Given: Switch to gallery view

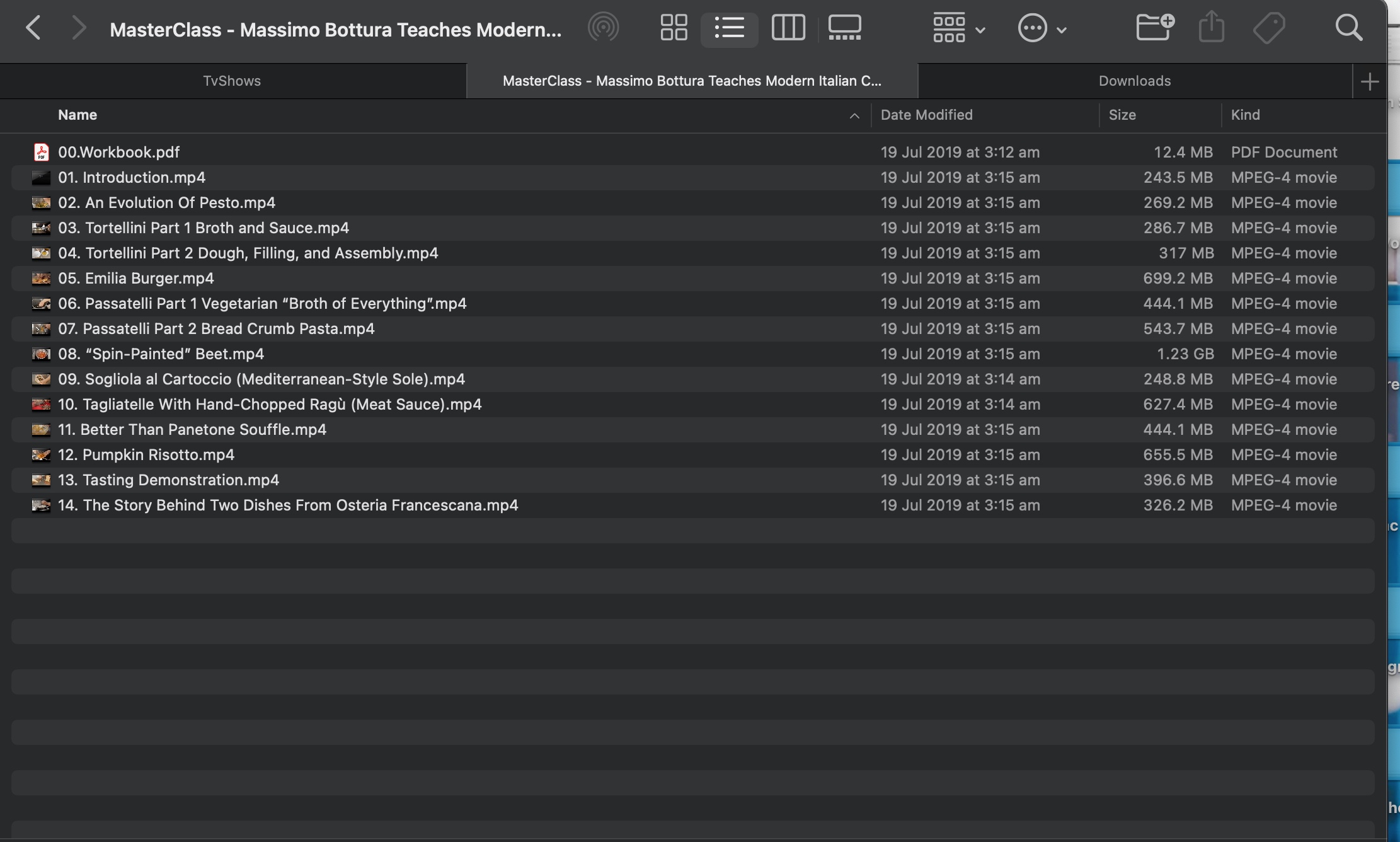Looking at the screenshot, I should point(844,28).
